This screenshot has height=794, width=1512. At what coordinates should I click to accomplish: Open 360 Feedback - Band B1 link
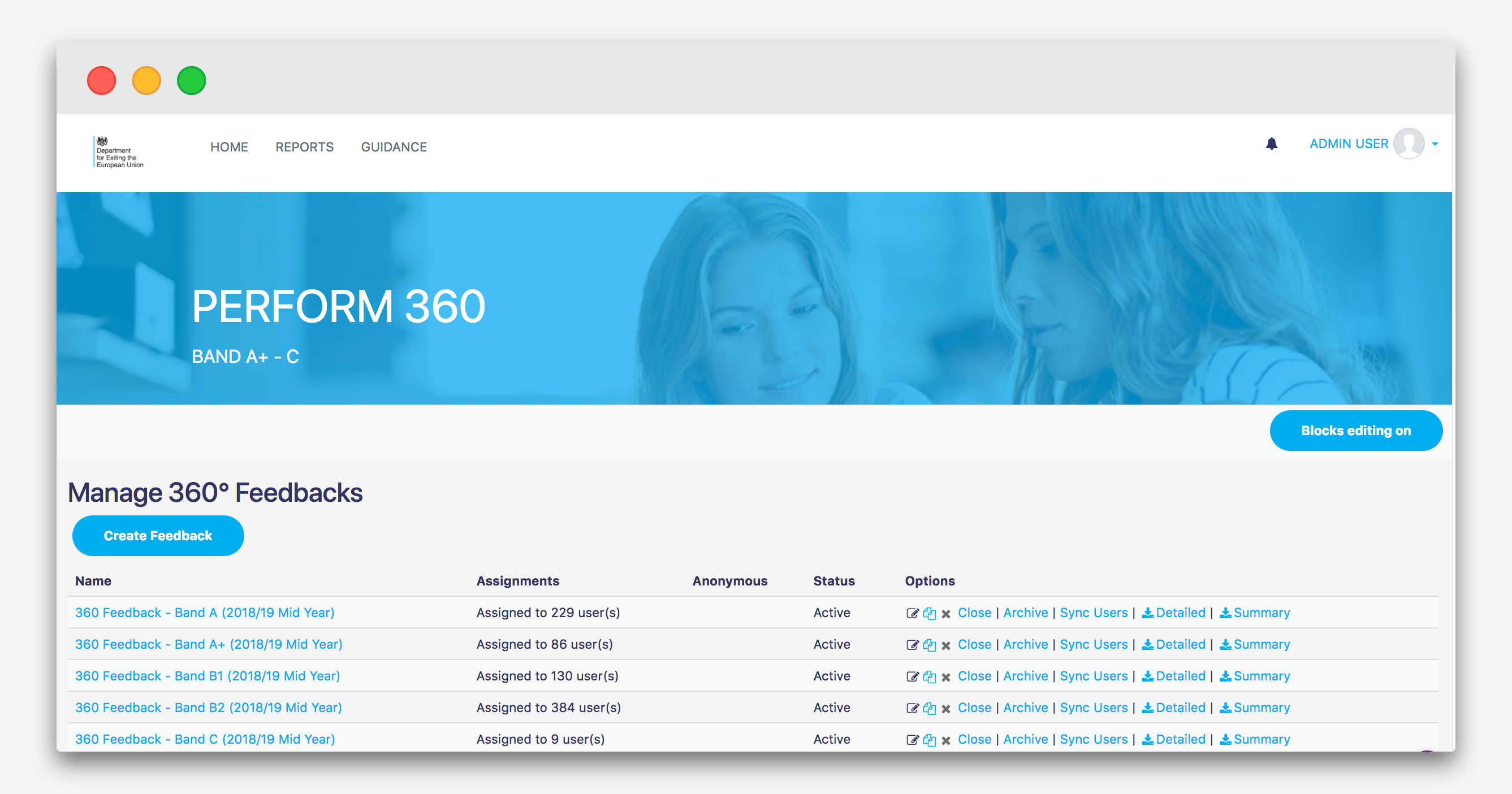pos(207,676)
